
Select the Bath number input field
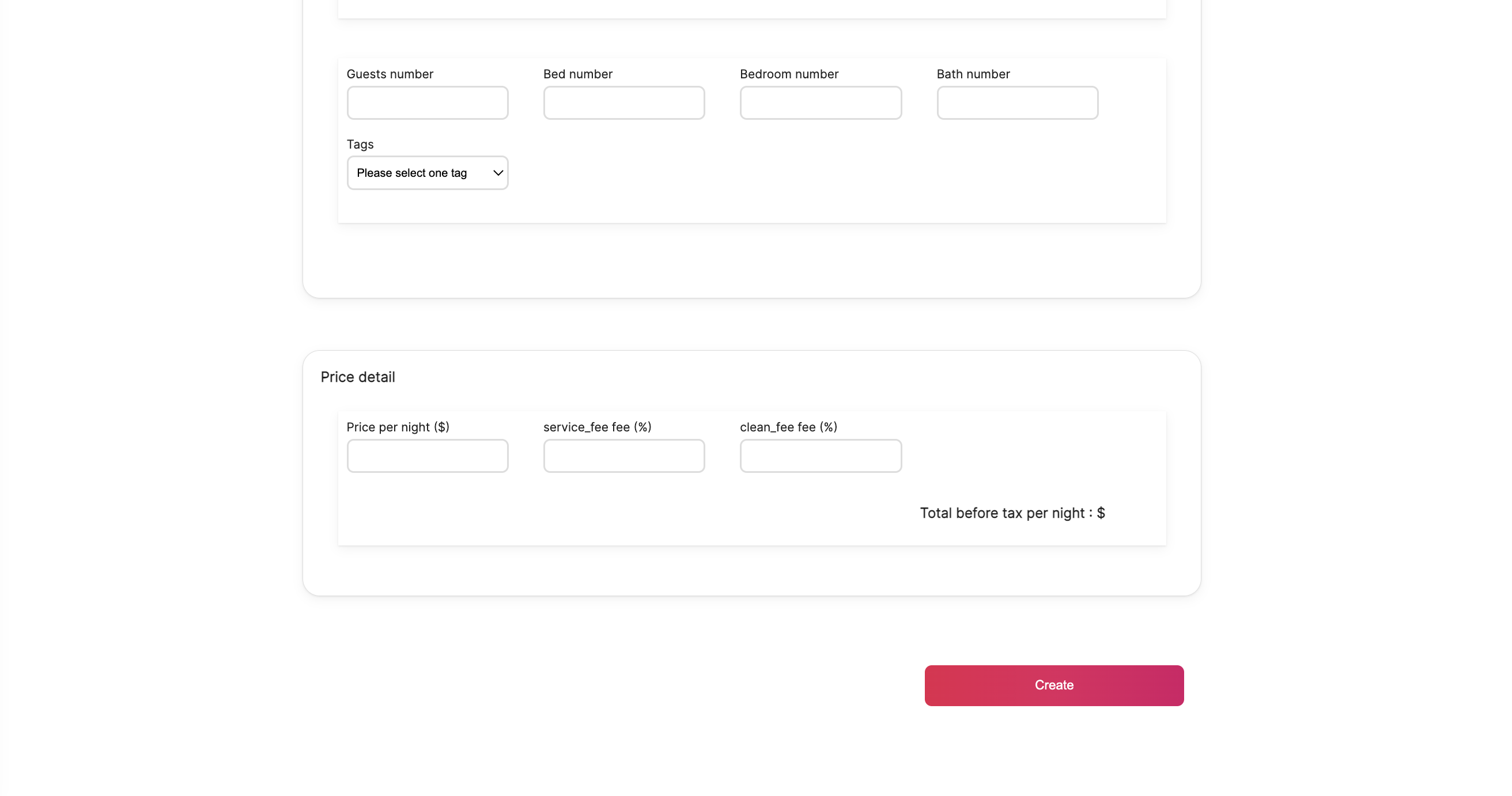[1017, 103]
